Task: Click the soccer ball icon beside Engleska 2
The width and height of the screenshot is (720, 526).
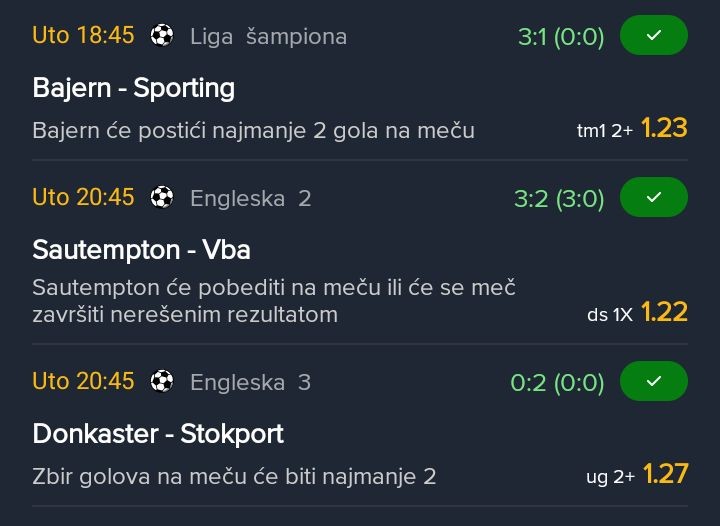Action: coord(161,197)
